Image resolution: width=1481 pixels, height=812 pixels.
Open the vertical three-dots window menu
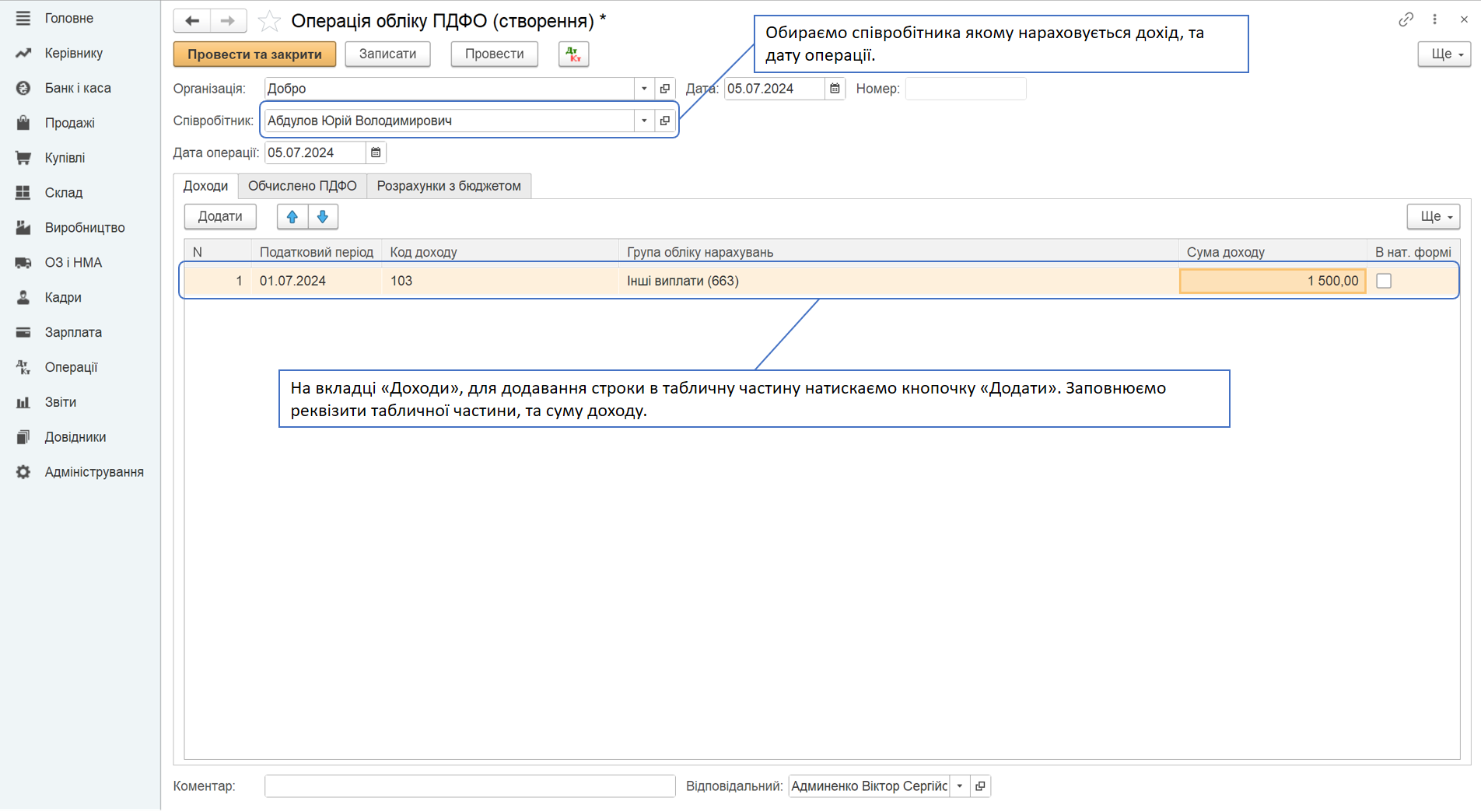coord(1435,19)
